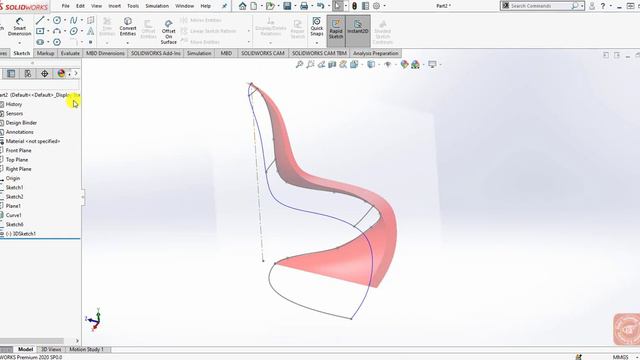Switch to the MBD Dimensions tab
This screenshot has height=360, width=640.
tap(106, 53)
